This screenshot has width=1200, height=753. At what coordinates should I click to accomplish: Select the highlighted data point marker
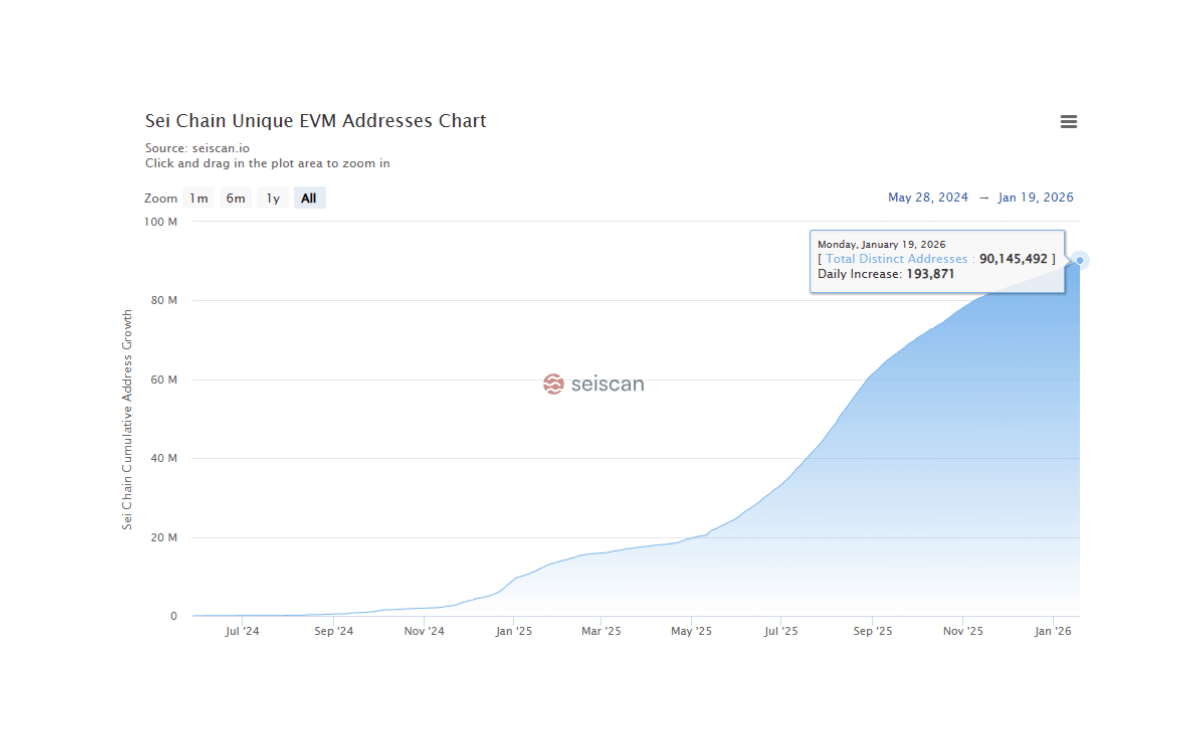tap(1078, 260)
